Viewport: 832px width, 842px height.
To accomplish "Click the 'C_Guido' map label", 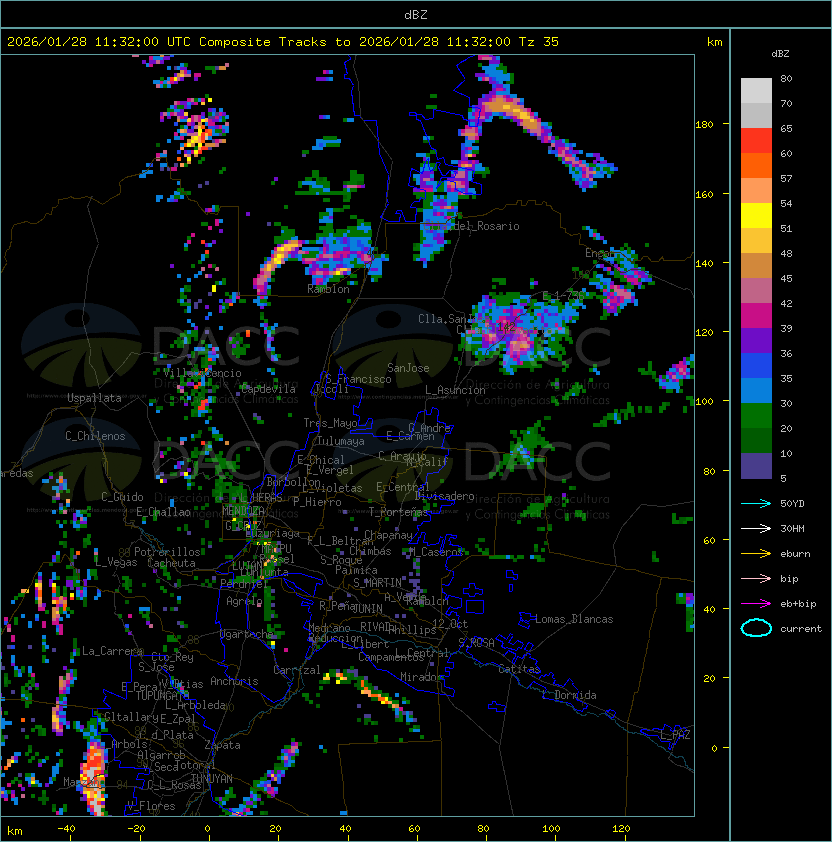I will coord(122,497).
